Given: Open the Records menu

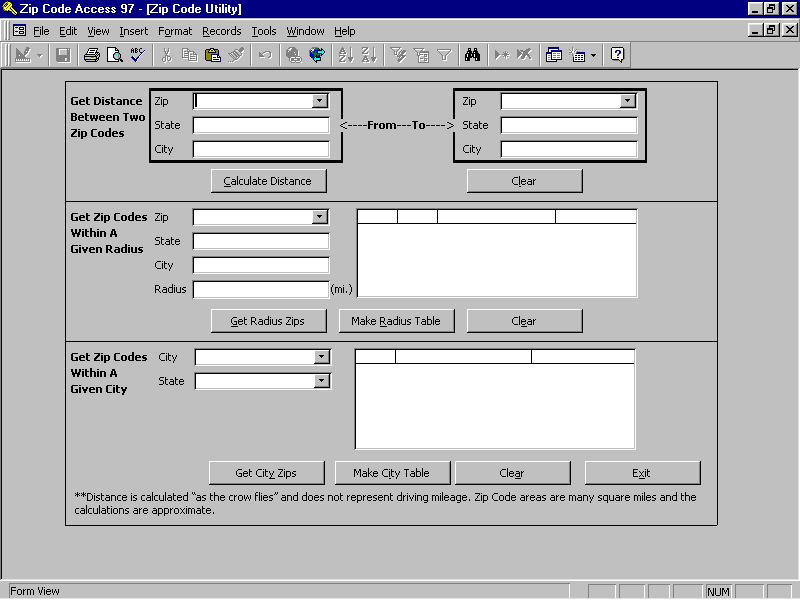Looking at the screenshot, I should [222, 31].
